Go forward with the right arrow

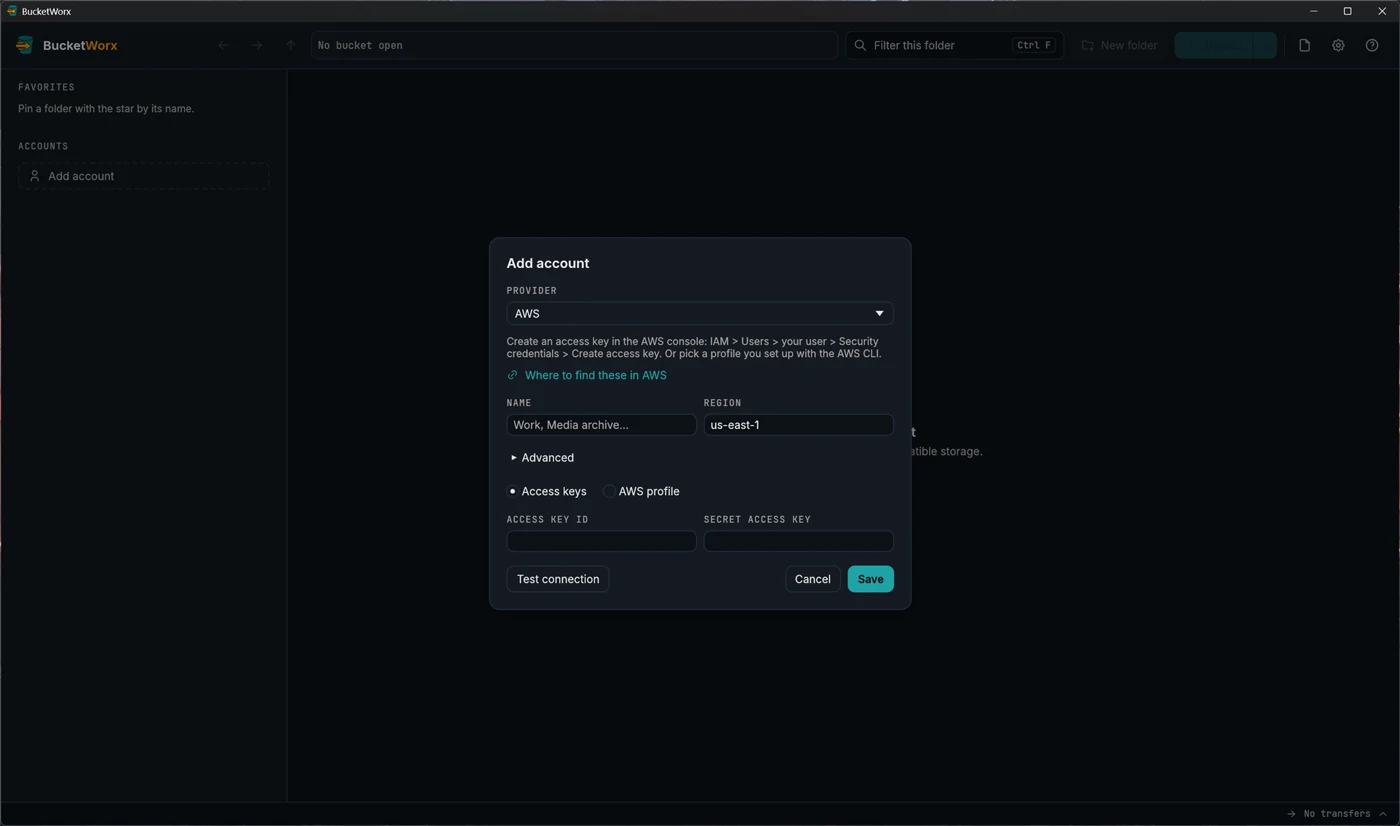coord(257,45)
